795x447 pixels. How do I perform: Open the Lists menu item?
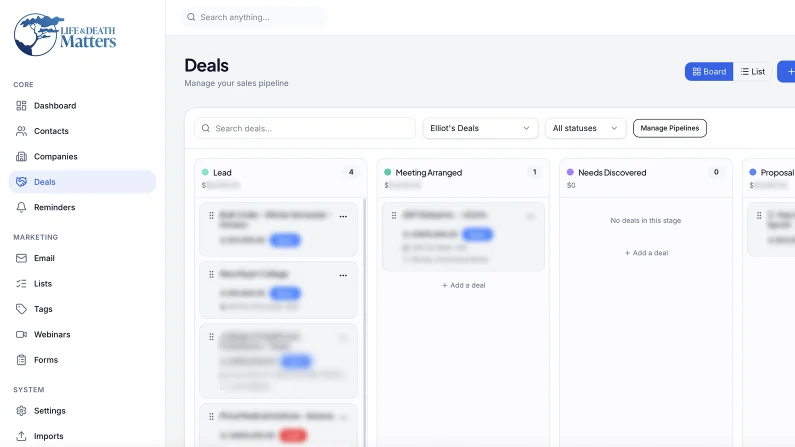tap(43, 283)
